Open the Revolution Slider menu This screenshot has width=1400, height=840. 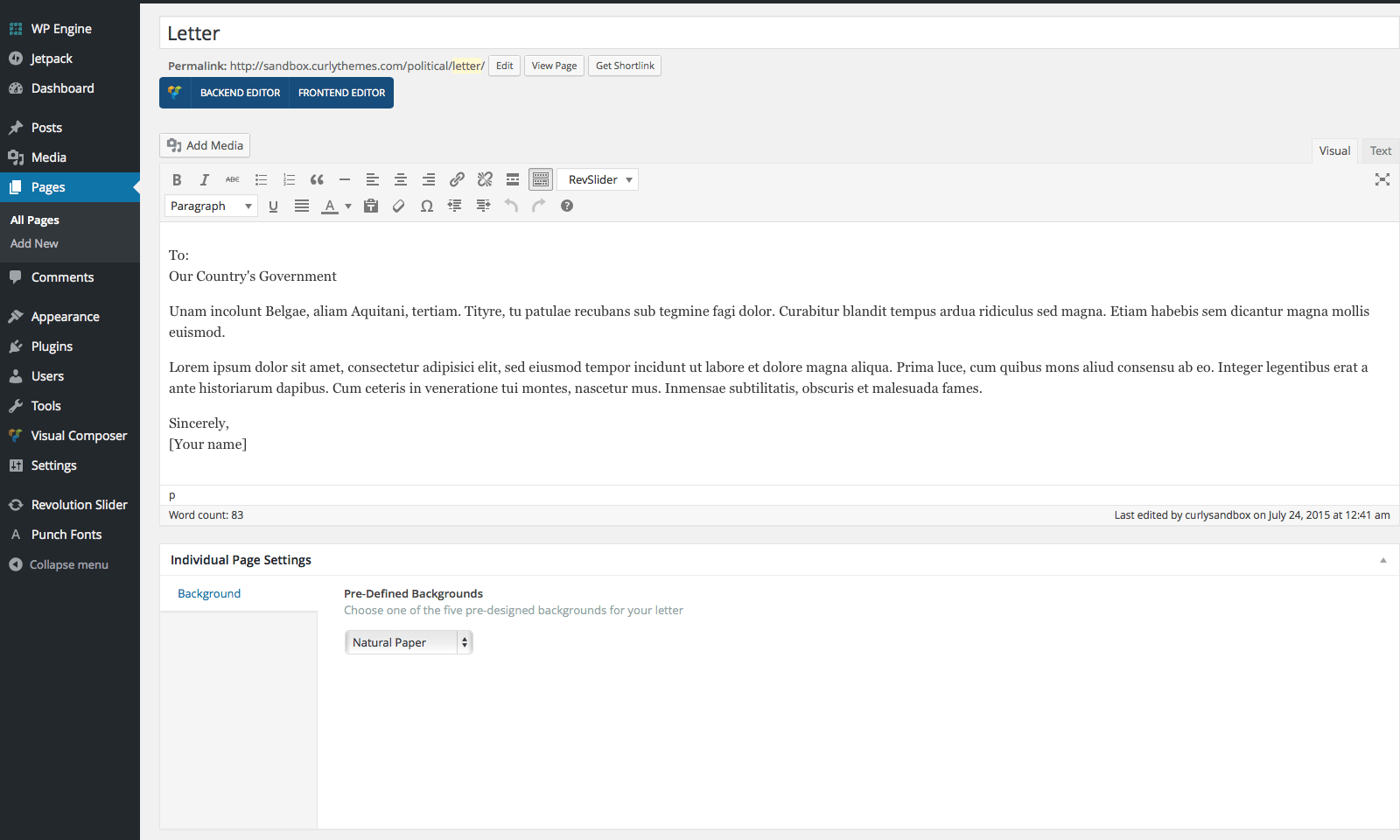pyautogui.click(x=70, y=505)
